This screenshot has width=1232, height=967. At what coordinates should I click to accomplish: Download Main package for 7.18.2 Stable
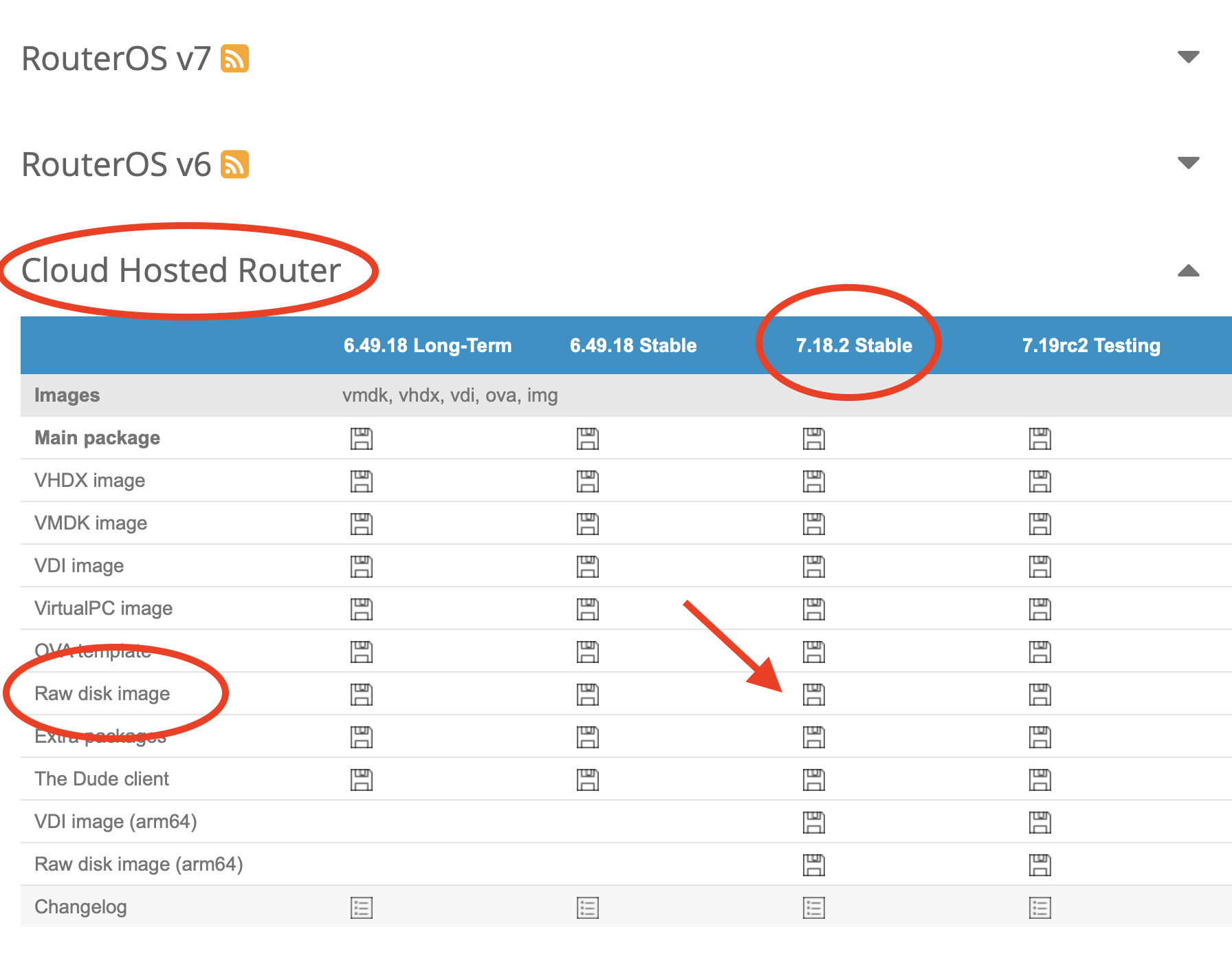pos(814,439)
